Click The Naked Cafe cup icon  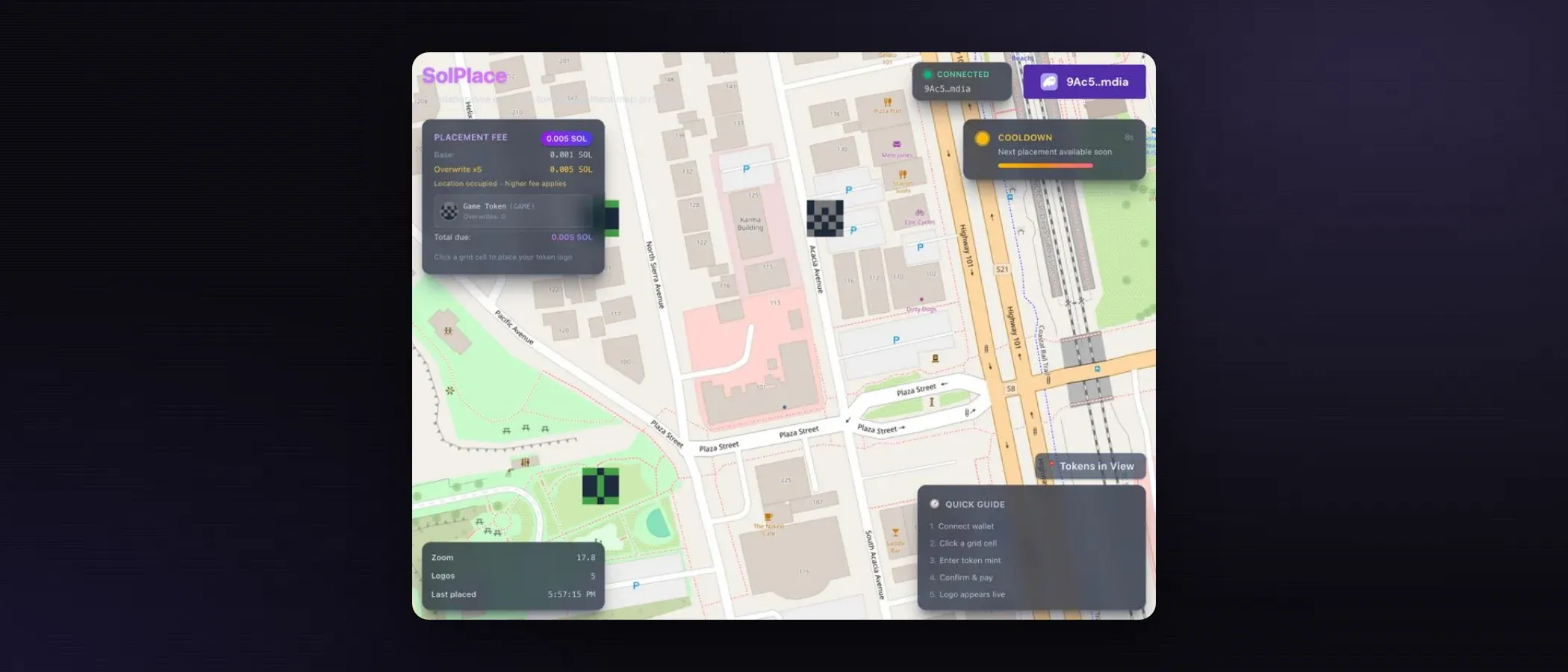pyautogui.click(x=768, y=517)
